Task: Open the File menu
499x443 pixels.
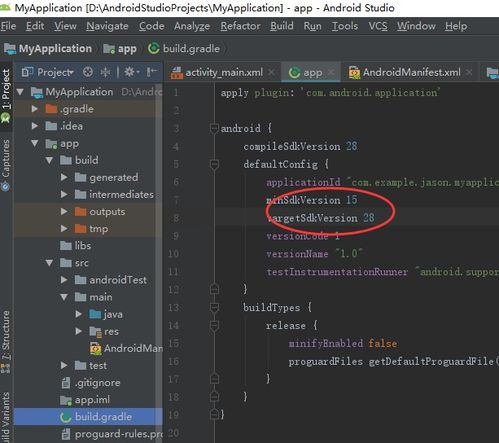Action: click(8, 26)
